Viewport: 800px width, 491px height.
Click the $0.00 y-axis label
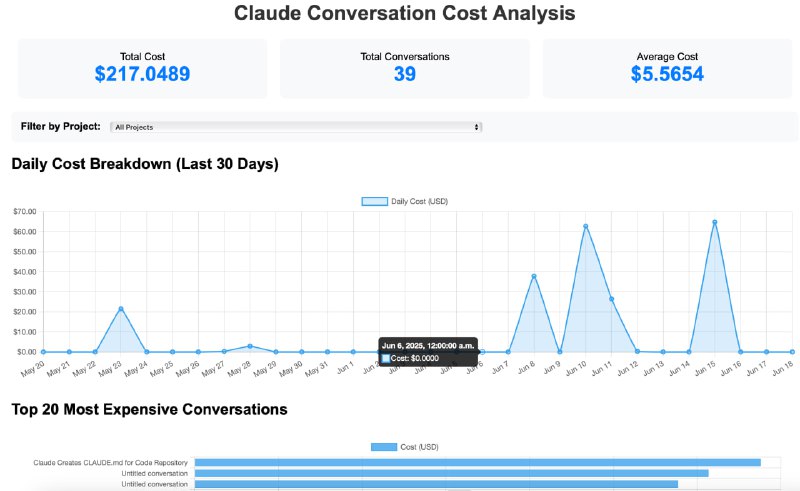(27, 352)
